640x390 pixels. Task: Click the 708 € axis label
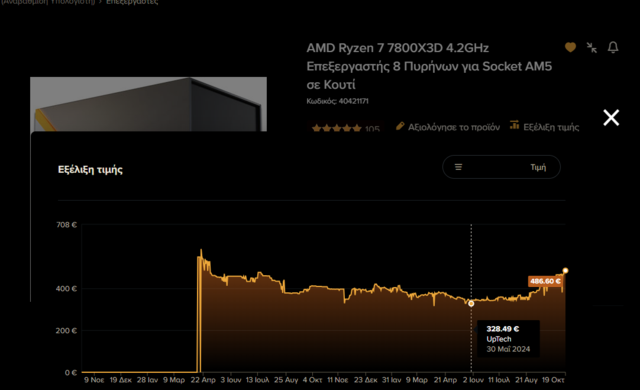67,225
